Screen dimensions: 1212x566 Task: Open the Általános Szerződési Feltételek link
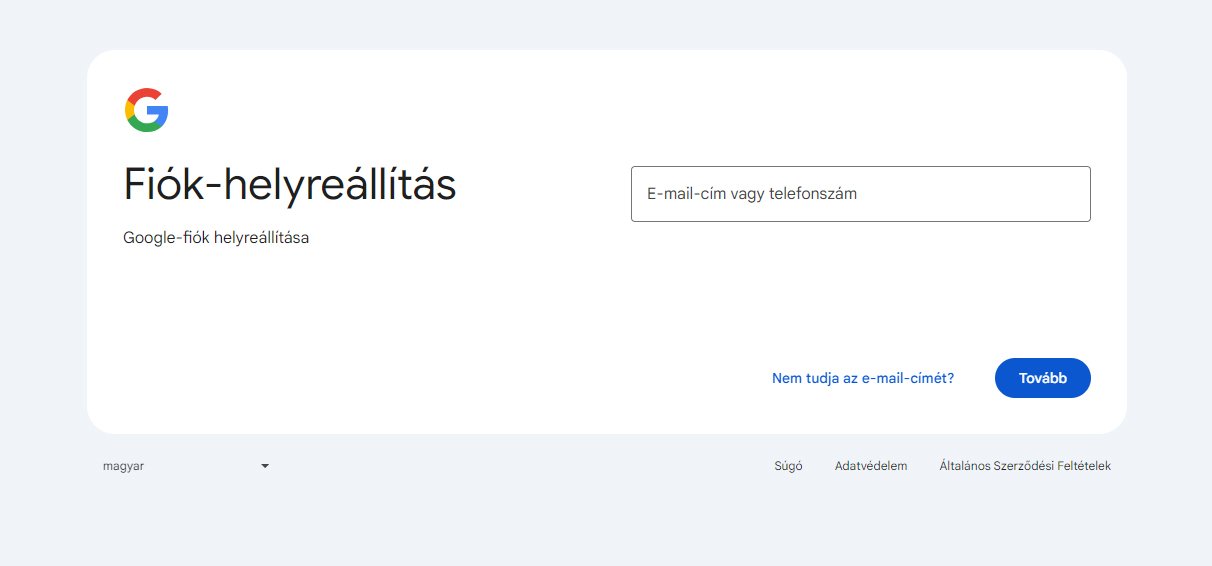coord(1025,466)
